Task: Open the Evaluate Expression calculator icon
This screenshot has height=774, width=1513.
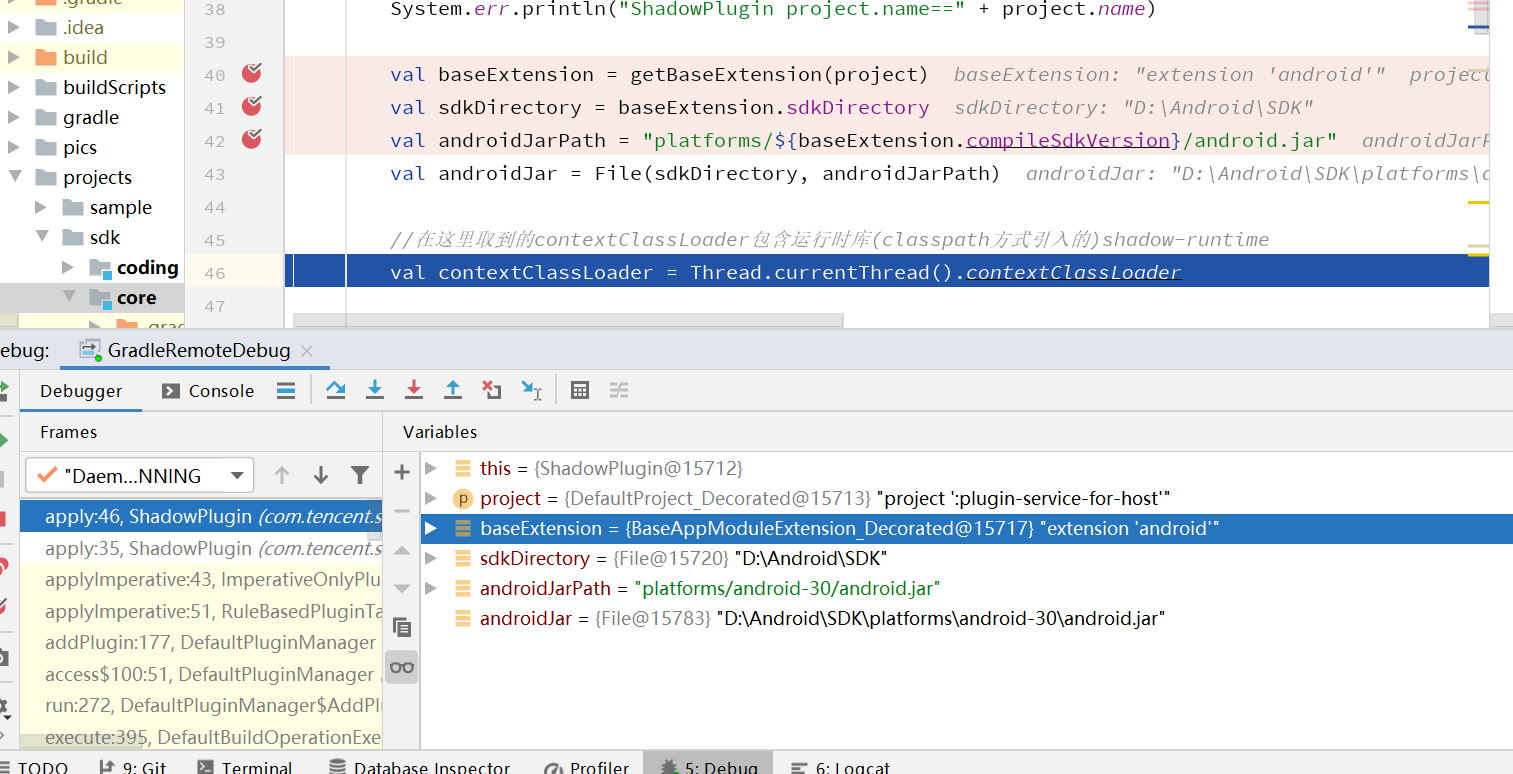Action: (579, 390)
